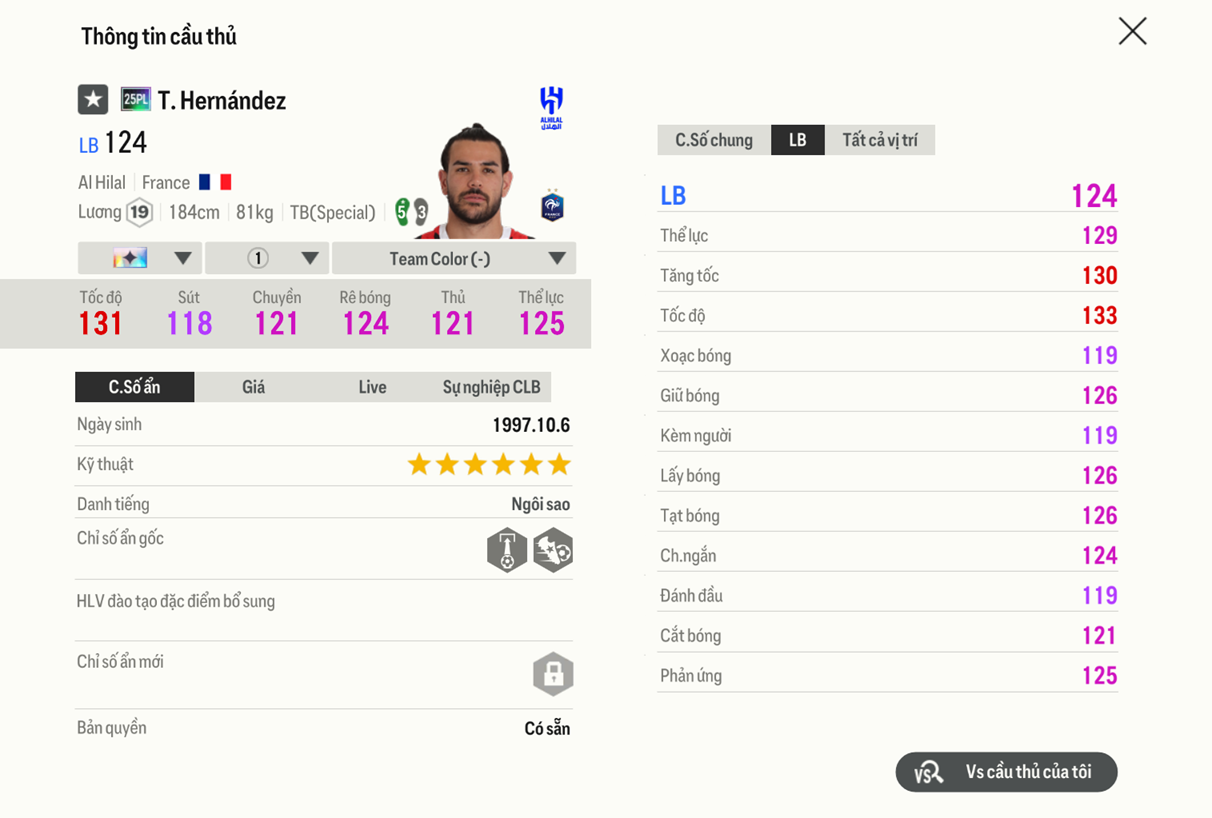Viewport: 1212px width, 818px height.
Task: Toggle the favorite star for T. Hernández
Action: tap(92, 100)
